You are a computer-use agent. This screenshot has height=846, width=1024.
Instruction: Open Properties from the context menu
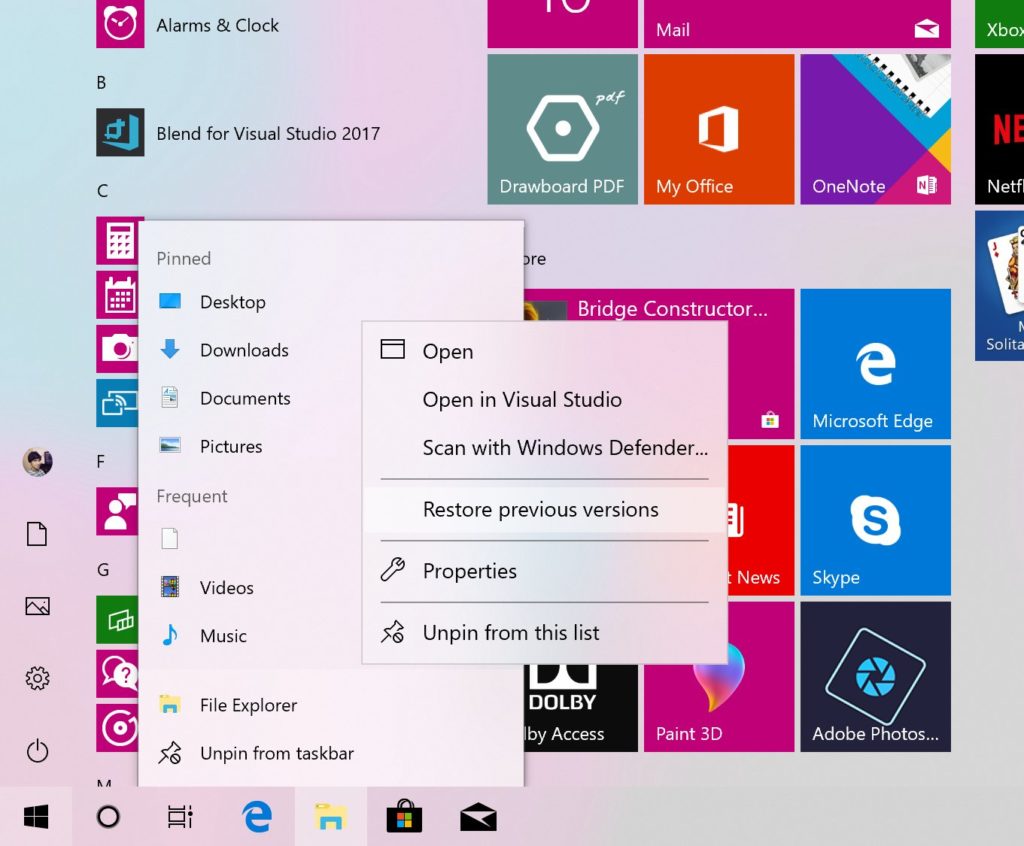[x=470, y=571]
